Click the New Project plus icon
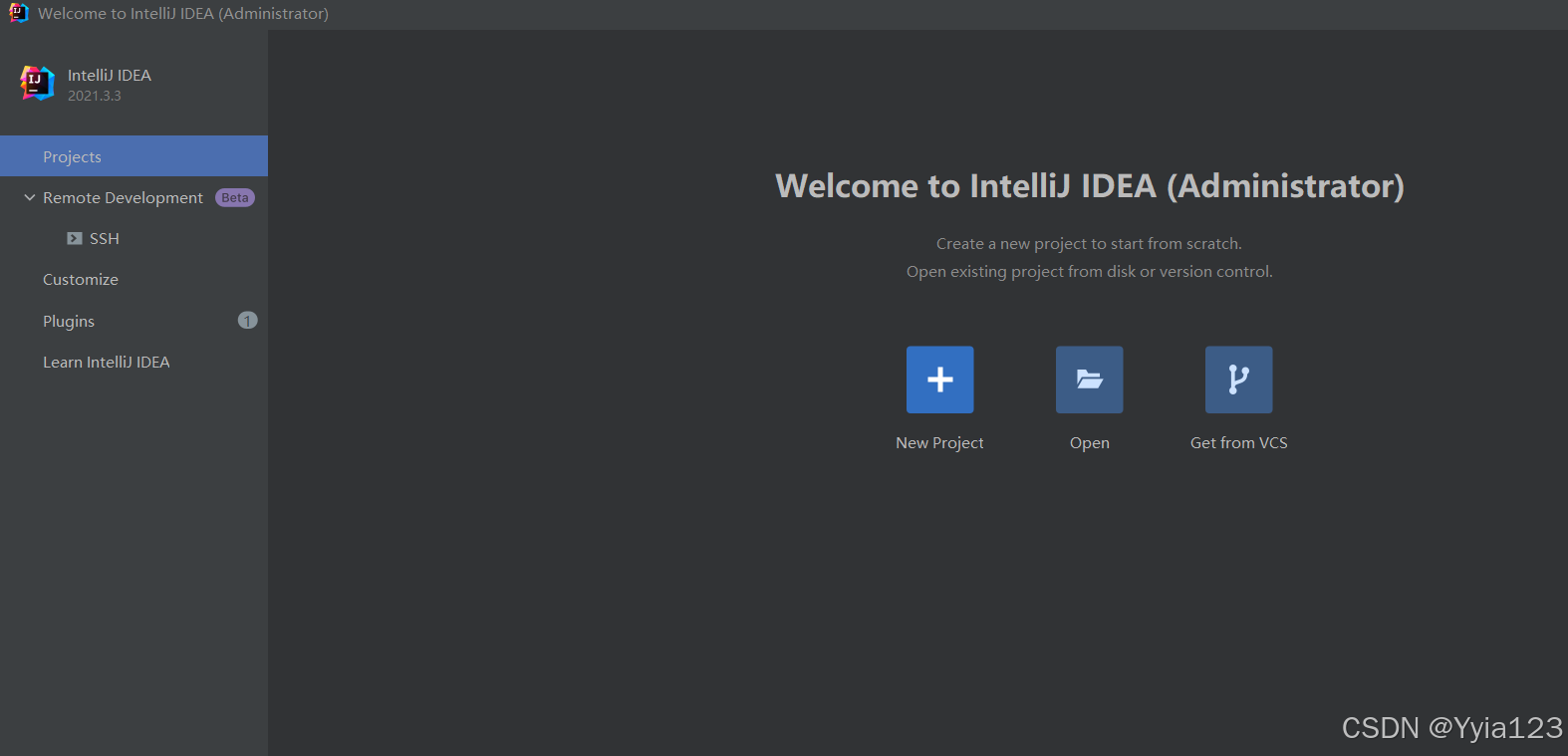This screenshot has width=1568, height=756. pyautogui.click(x=939, y=379)
